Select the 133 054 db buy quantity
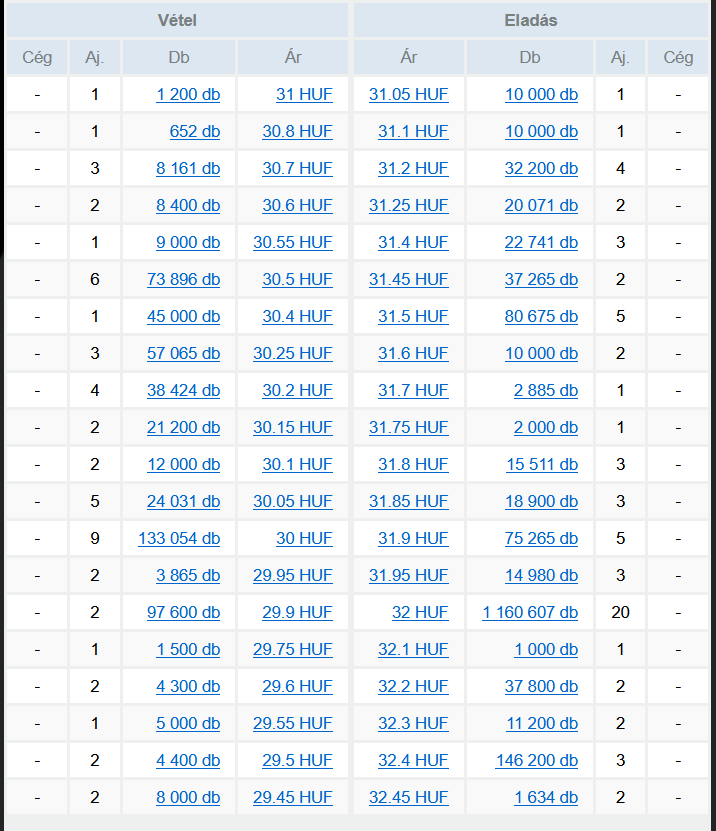The image size is (716, 831). 179,538
